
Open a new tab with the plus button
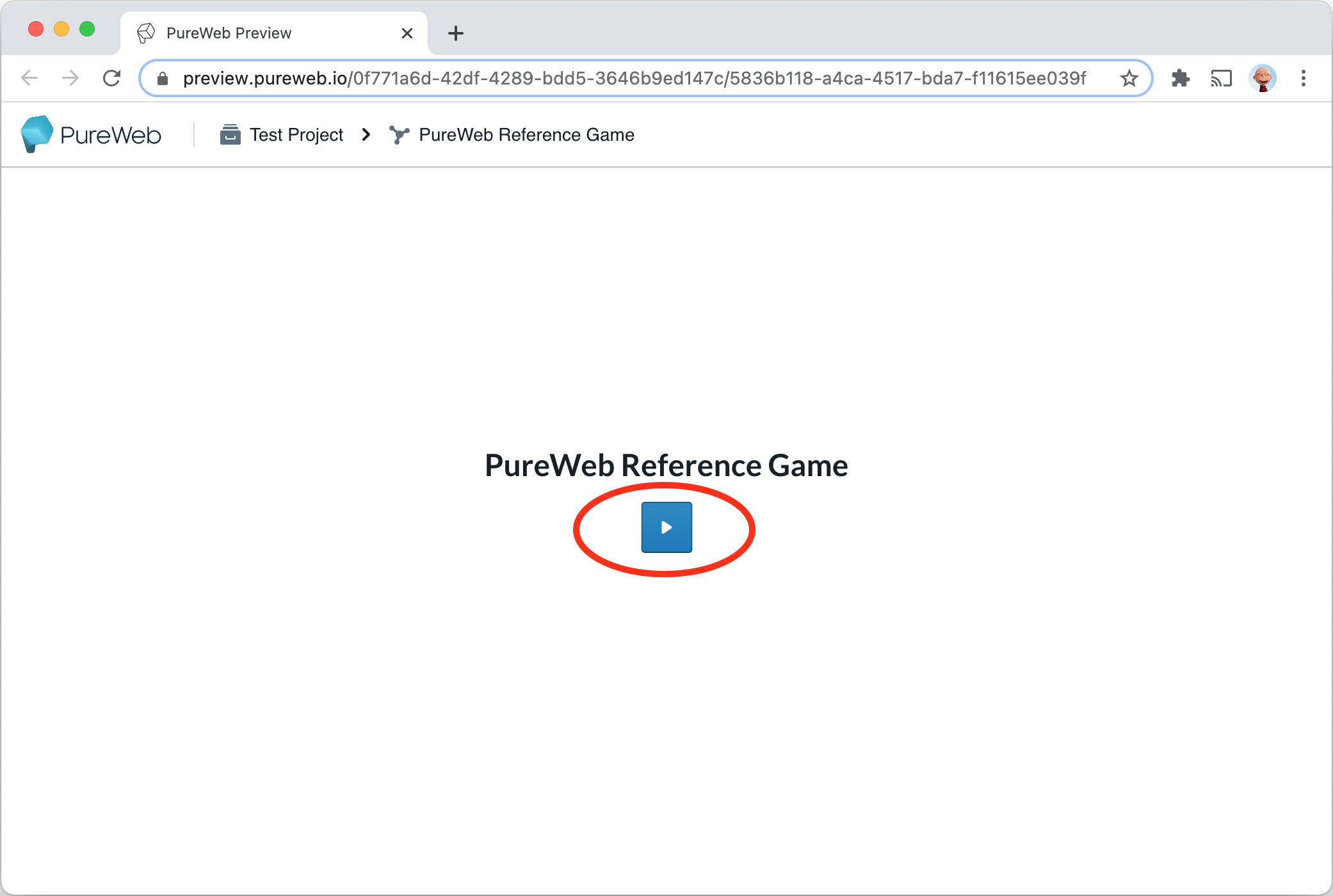(x=456, y=33)
